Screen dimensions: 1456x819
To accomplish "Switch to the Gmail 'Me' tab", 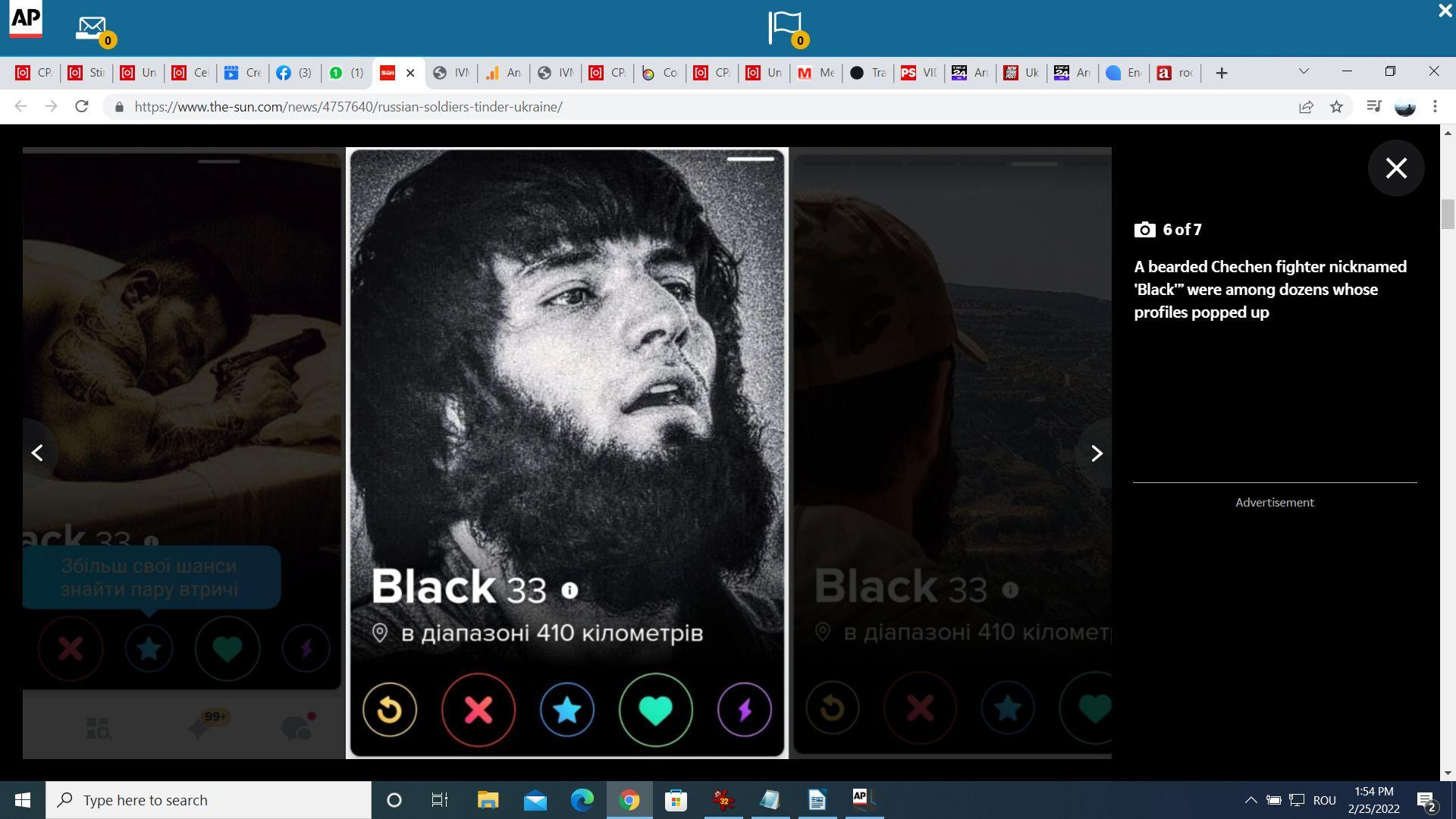I will 816,73.
